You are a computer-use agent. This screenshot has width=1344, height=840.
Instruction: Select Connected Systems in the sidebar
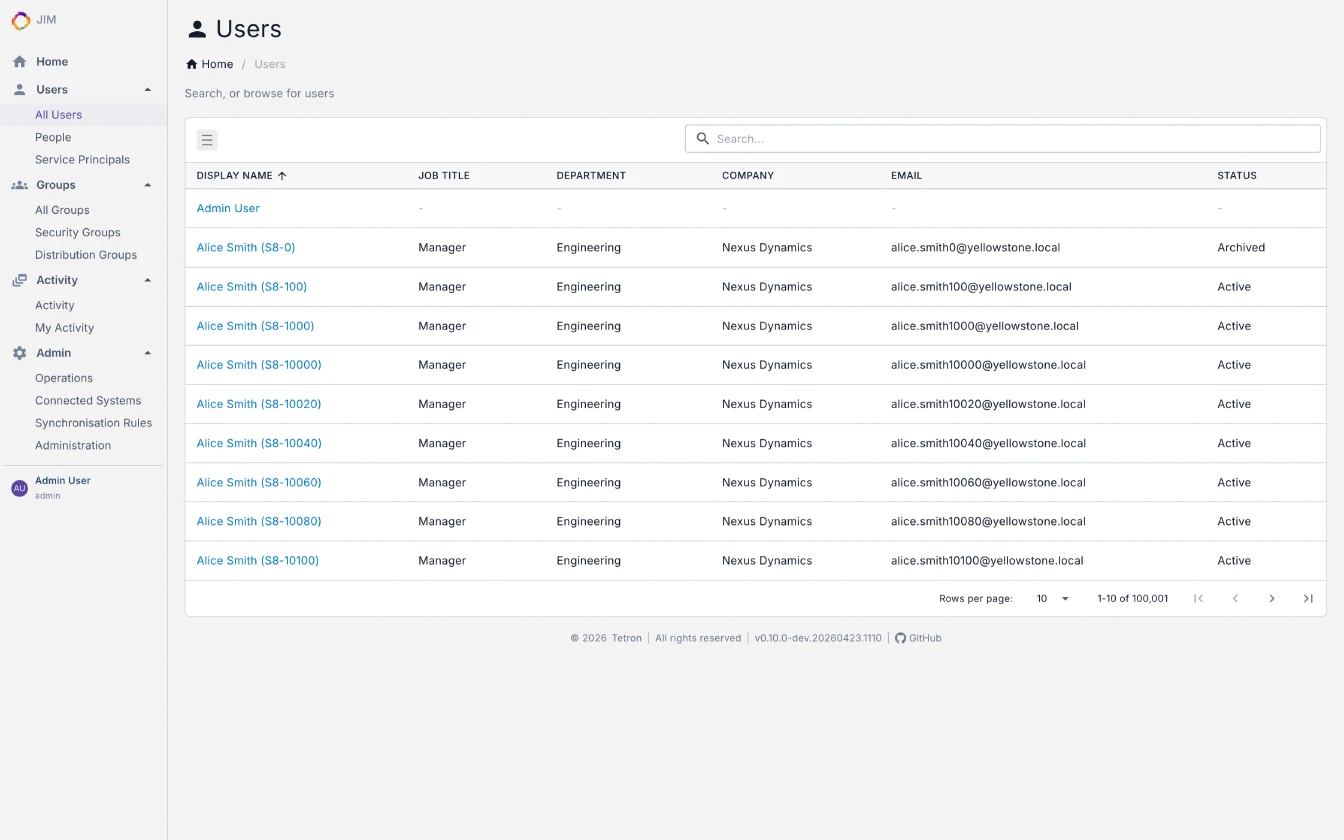(88, 401)
